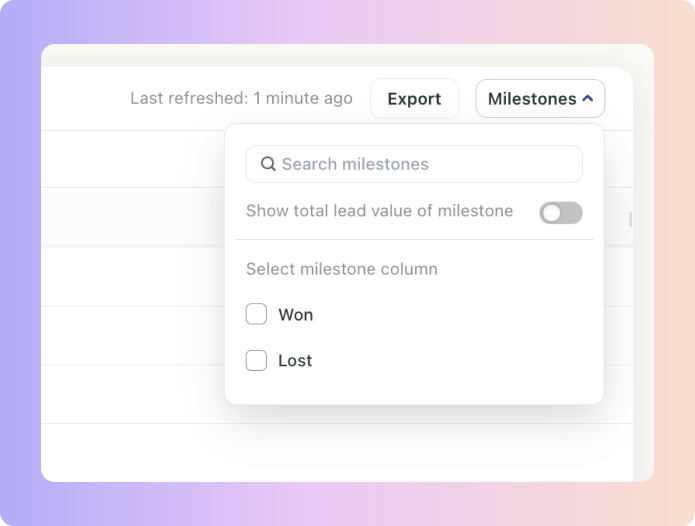Check the Won milestone checkbox
Screen dimensions: 695x526
click(x=256, y=314)
